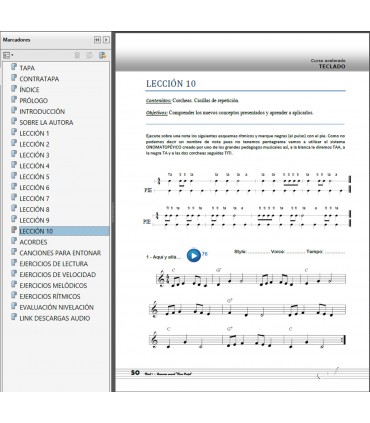Click the bookmark icon beside ÍNDICE
The image size is (370, 423).
[14, 89]
